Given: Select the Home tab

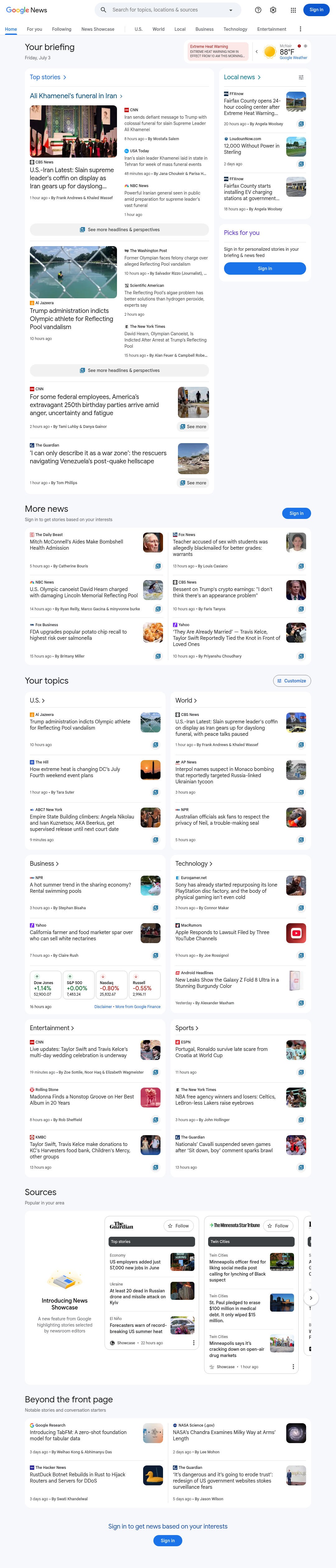Looking at the screenshot, I should [x=11, y=29].
